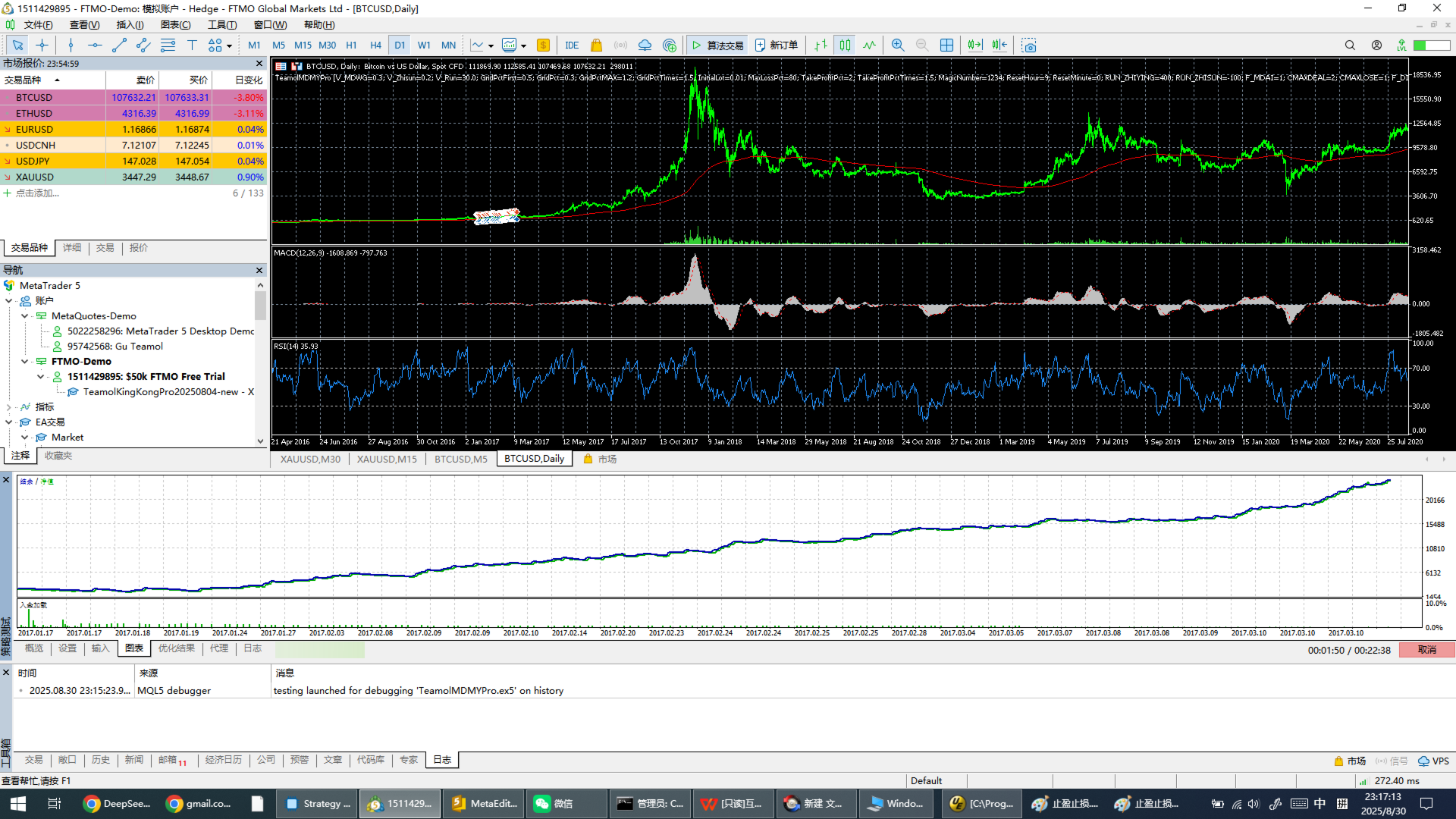The height and width of the screenshot is (819, 1456).
Task: Open the Windows Start menu
Action: tap(17, 804)
